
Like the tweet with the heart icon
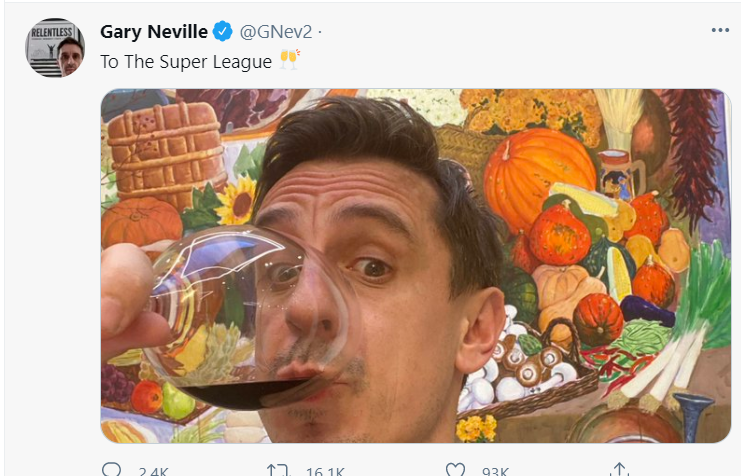coord(456,470)
